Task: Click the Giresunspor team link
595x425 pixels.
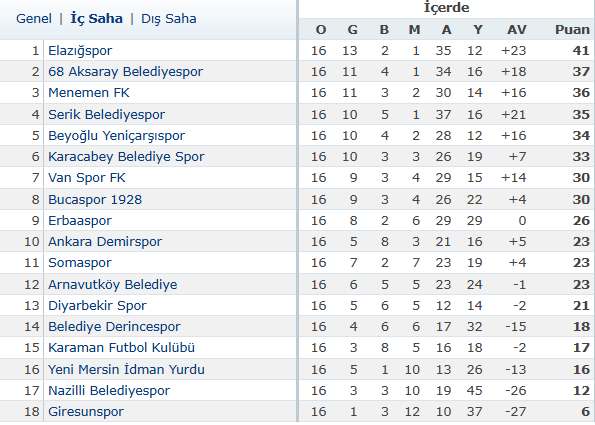Action: click(x=86, y=411)
